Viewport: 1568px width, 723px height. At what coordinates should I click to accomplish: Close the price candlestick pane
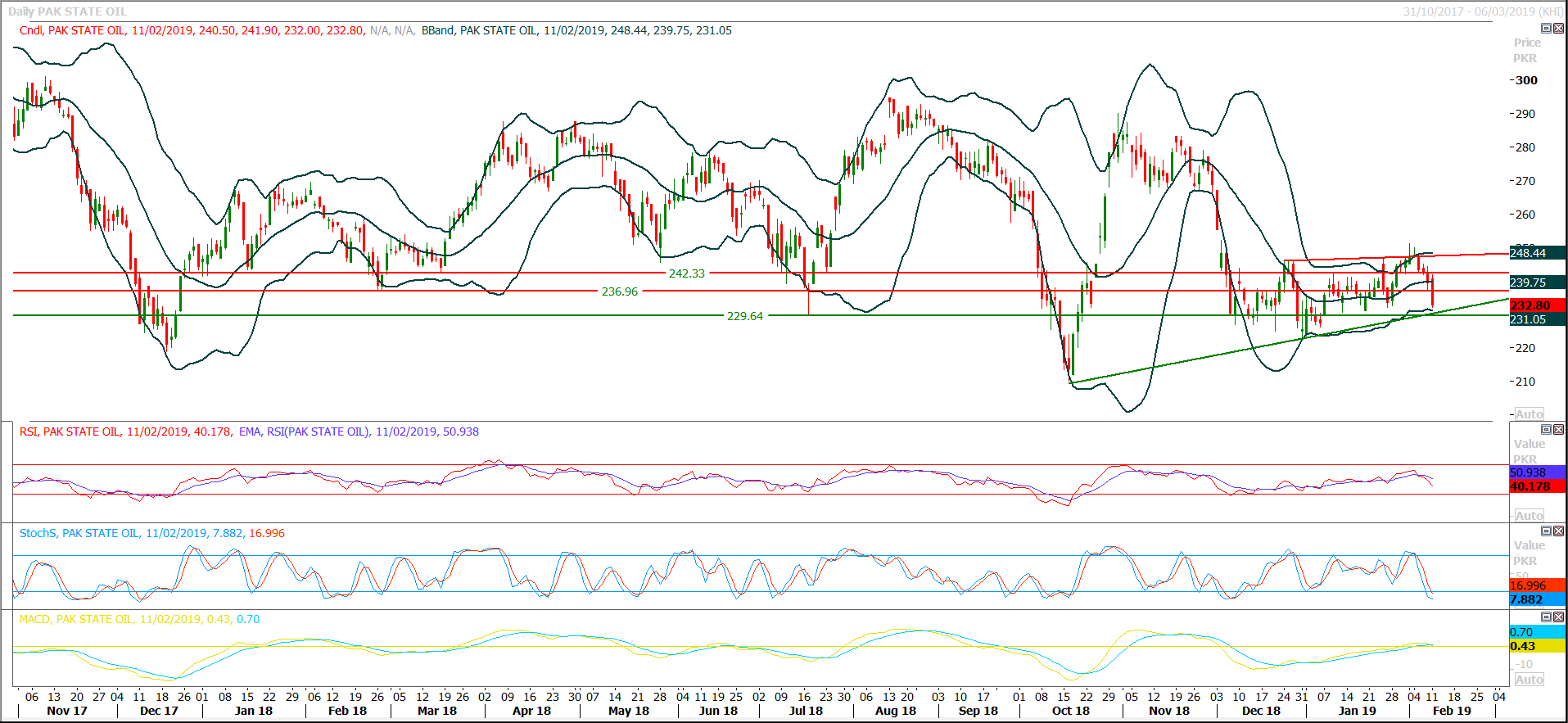(x=1558, y=29)
